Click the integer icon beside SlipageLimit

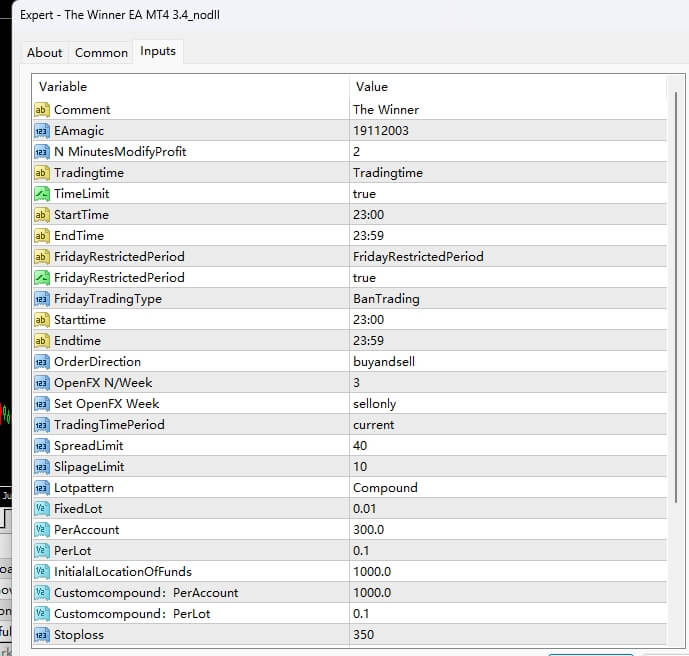coord(42,467)
